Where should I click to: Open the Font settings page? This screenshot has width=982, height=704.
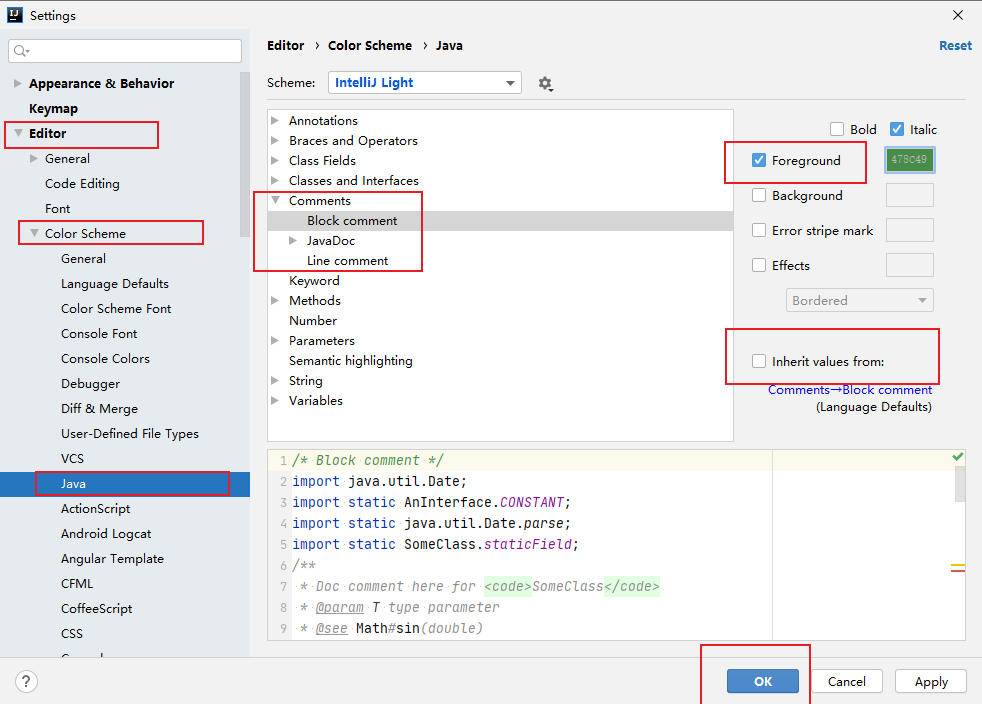click(58, 209)
